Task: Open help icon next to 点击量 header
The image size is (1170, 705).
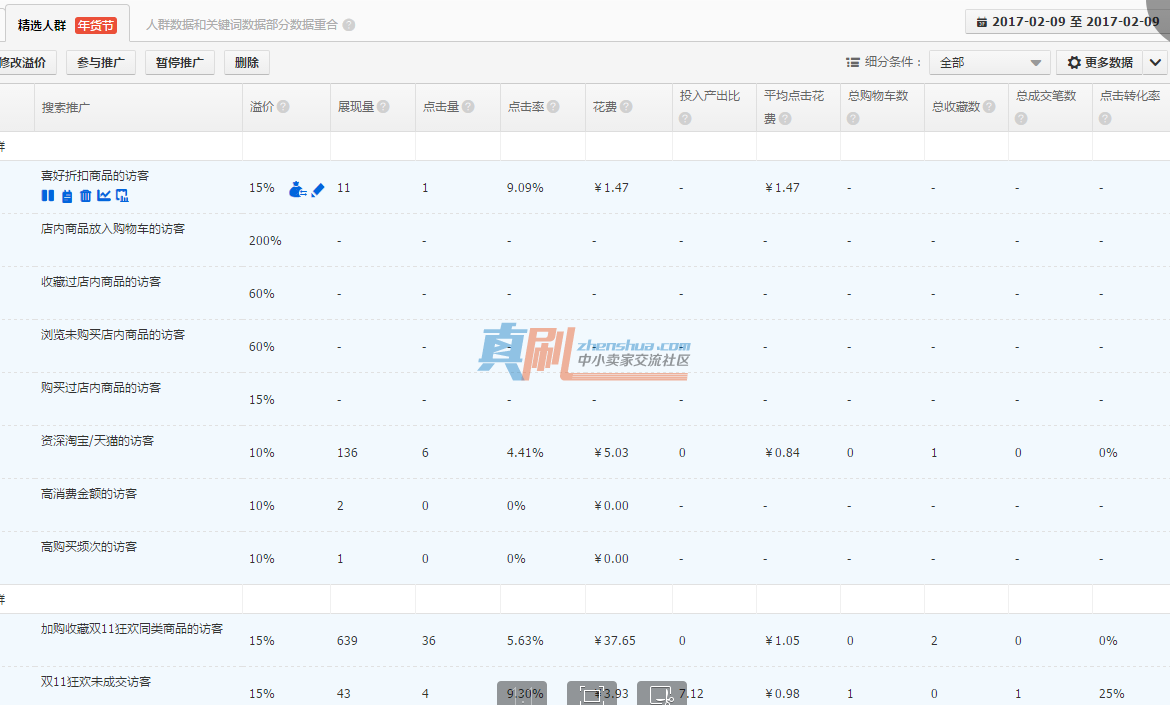Action: pyautogui.click(x=468, y=107)
